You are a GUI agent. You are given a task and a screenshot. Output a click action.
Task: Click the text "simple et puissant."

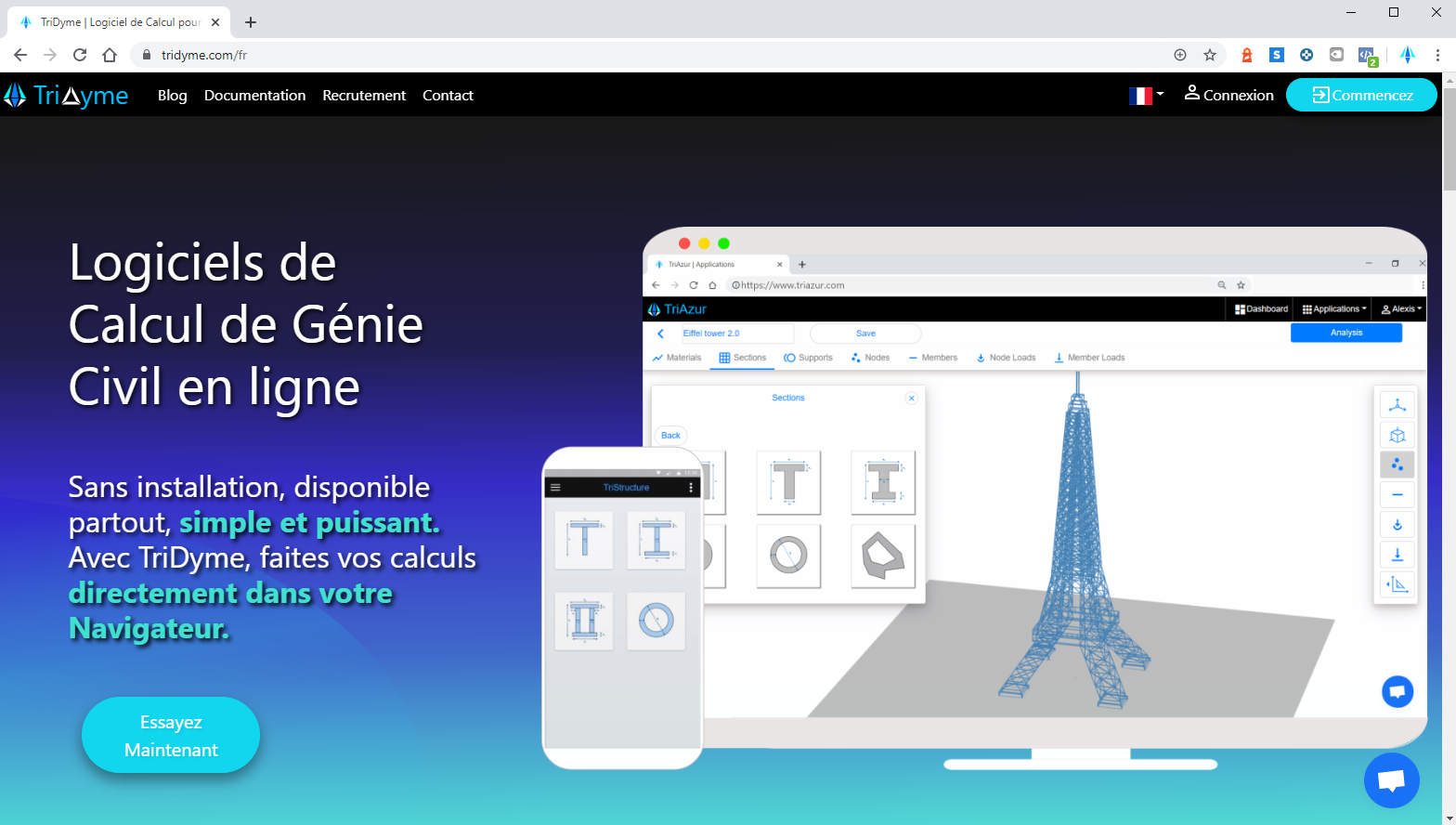click(309, 523)
